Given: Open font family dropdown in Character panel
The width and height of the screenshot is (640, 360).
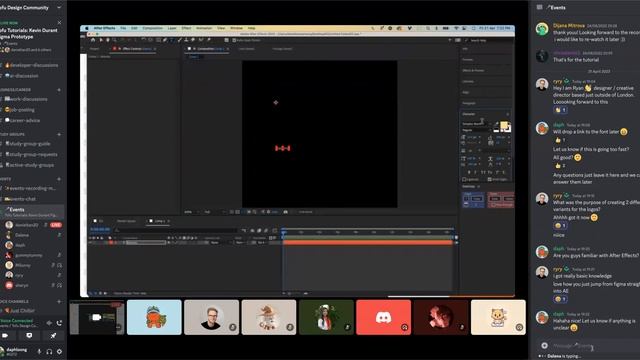Looking at the screenshot, I should 476,124.
